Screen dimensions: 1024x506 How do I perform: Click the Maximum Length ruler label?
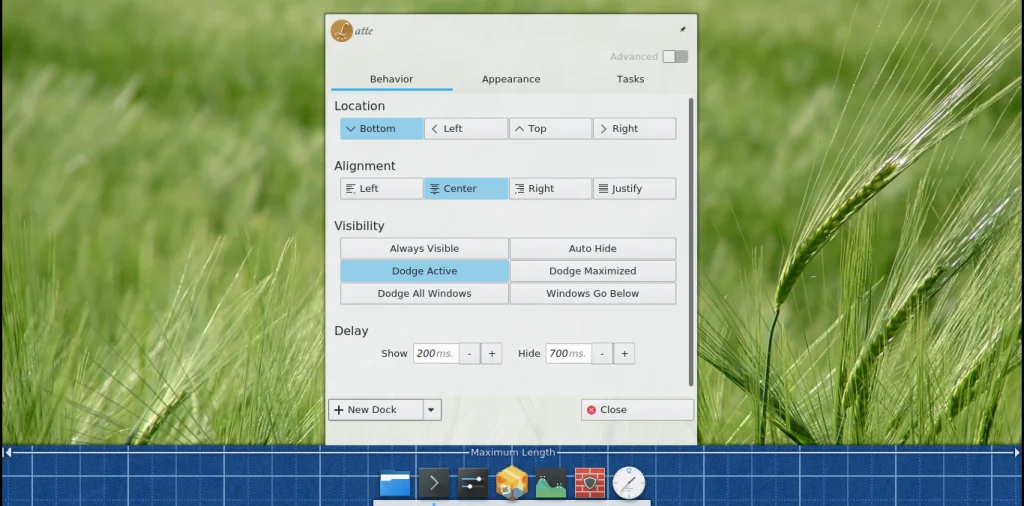pyautogui.click(x=513, y=452)
